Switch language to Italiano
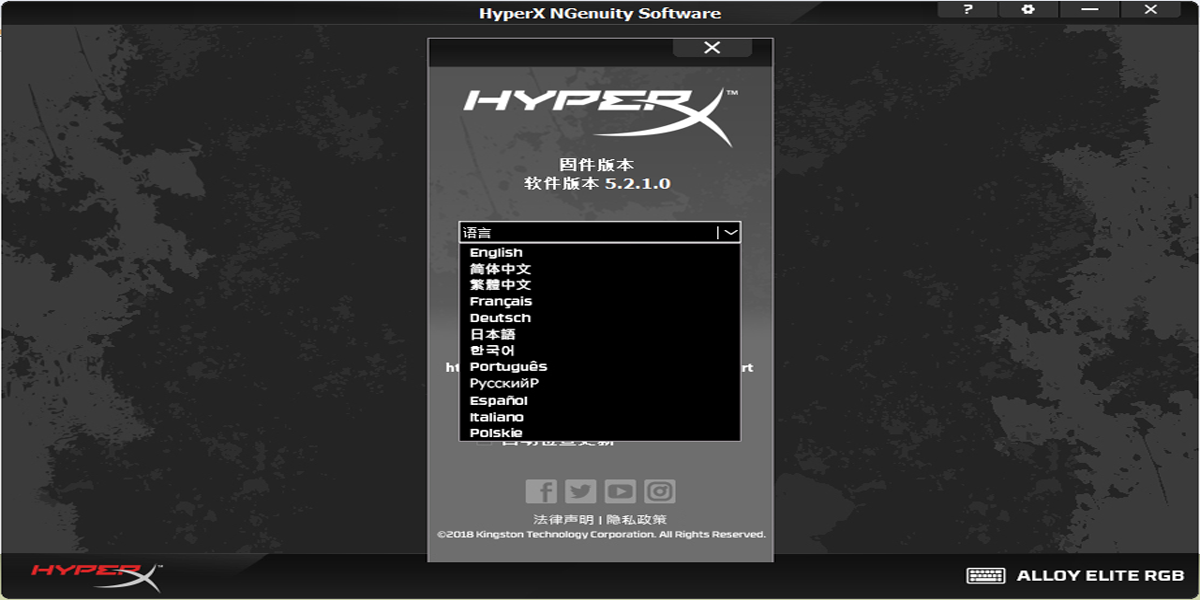The height and width of the screenshot is (600, 1200). pyautogui.click(x=600, y=417)
